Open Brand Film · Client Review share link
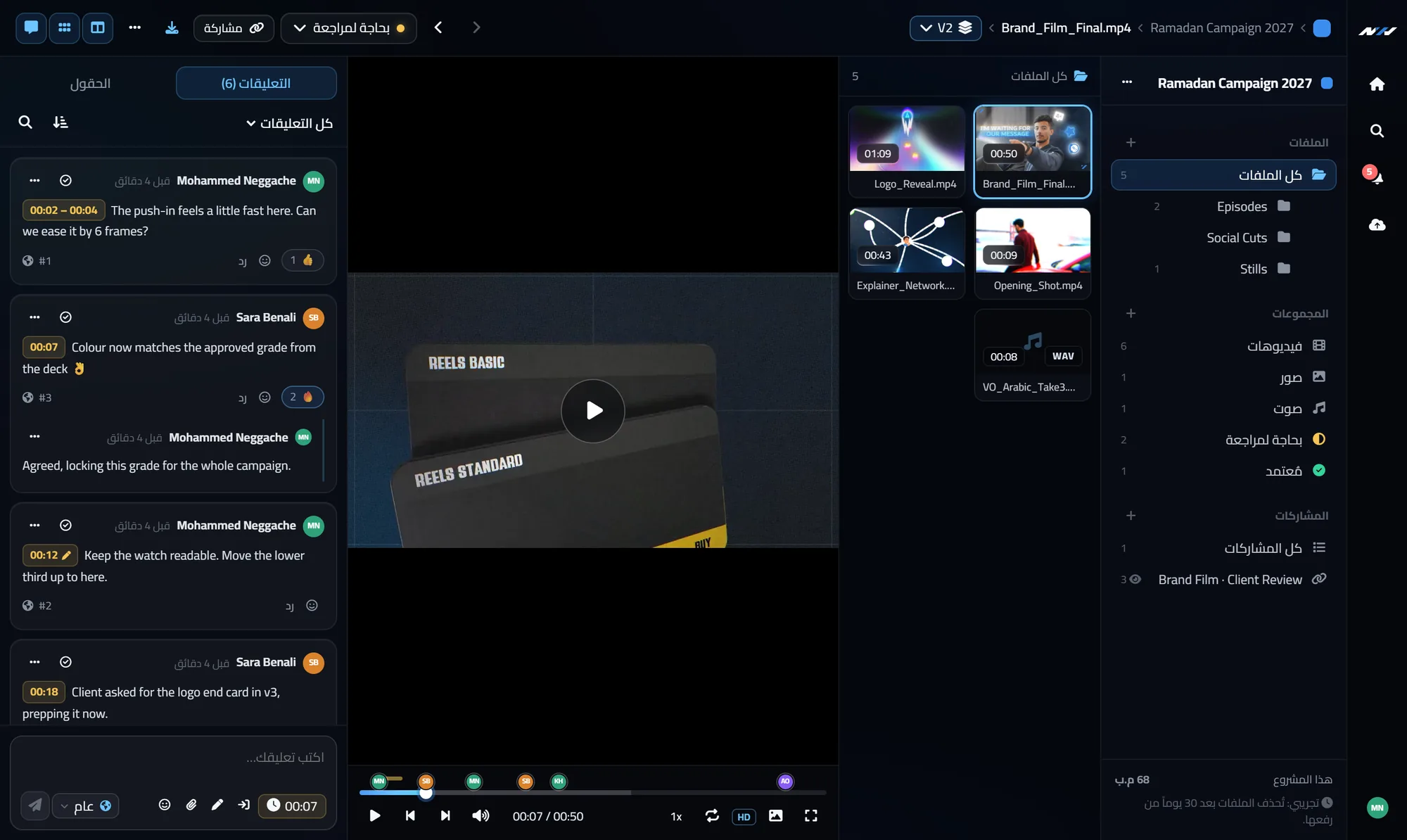The height and width of the screenshot is (840, 1407). coord(1224,579)
